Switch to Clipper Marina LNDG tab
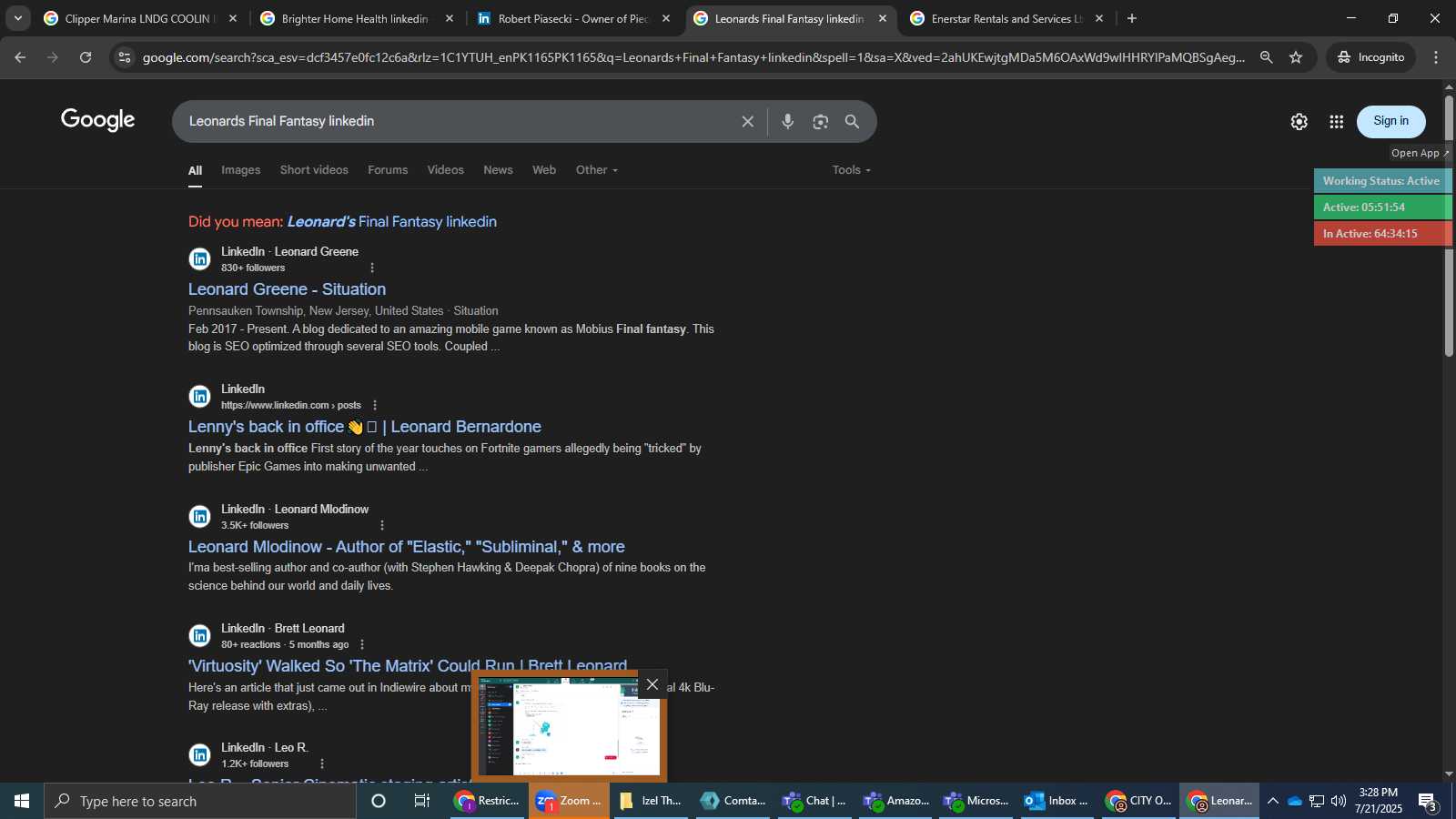This screenshot has width=1456, height=819. click(138, 18)
